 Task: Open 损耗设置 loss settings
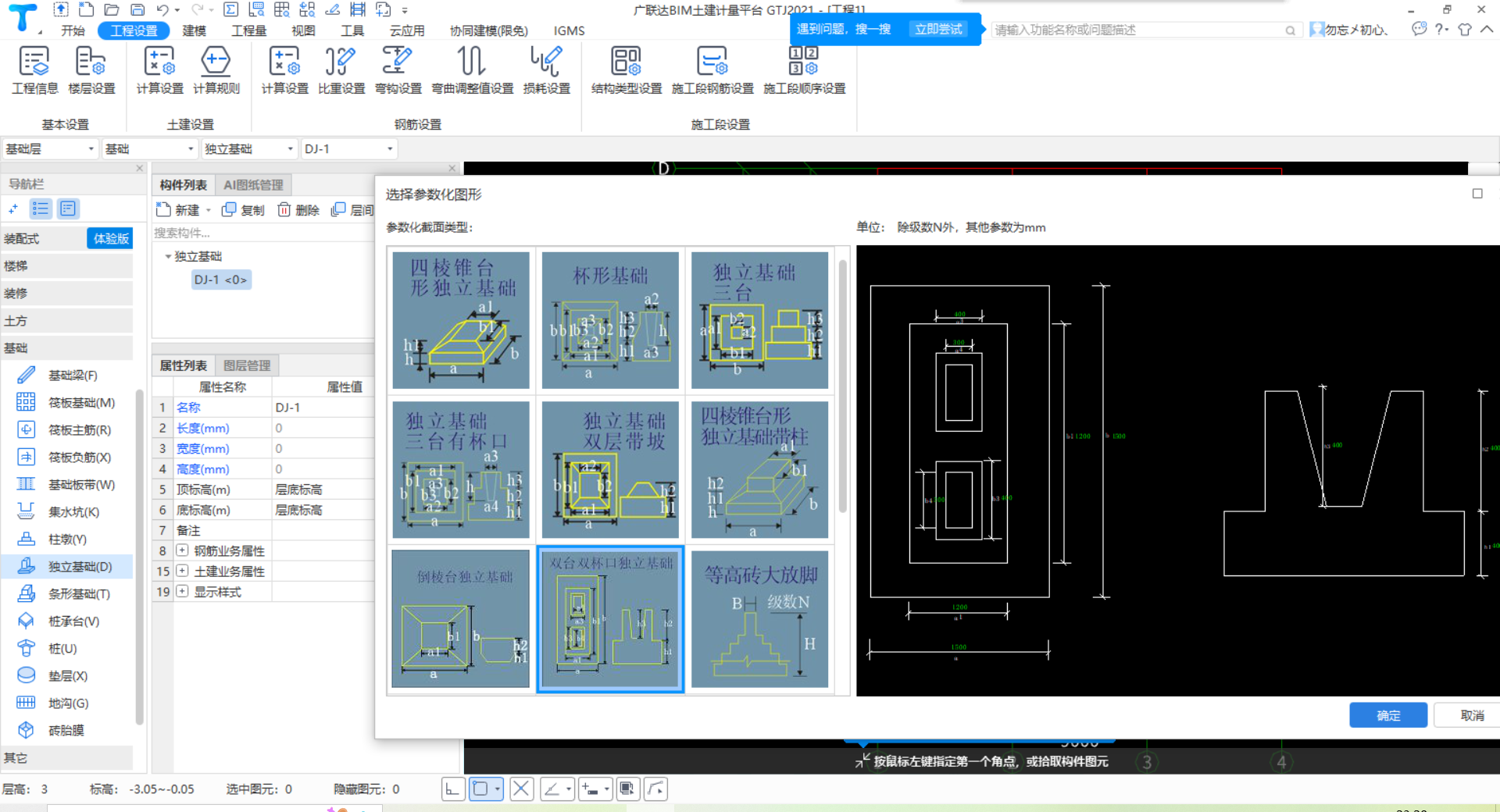(x=547, y=70)
